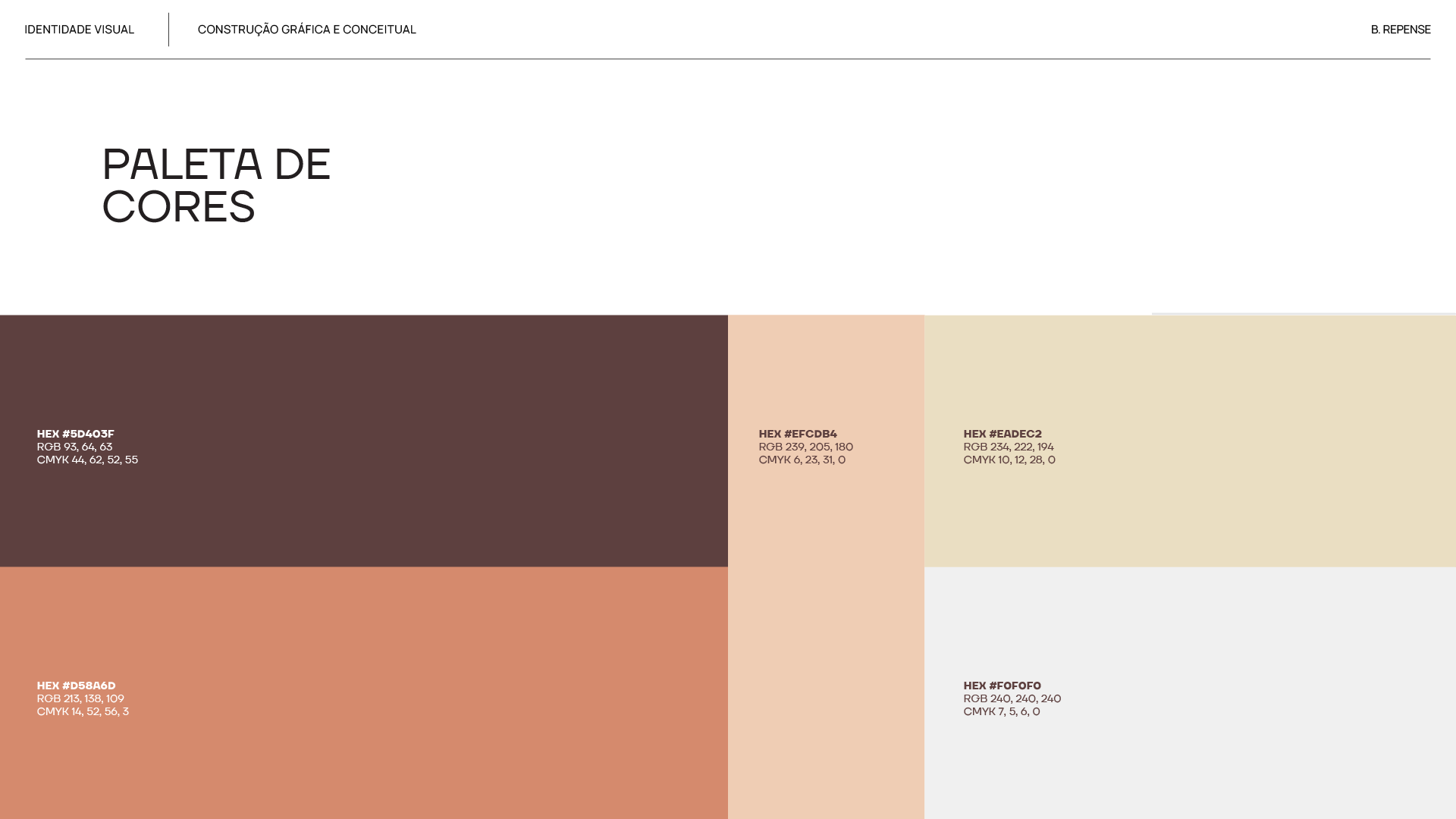Click the HEX #EADEC2 label
The height and width of the screenshot is (819, 1456).
pyautogui.click(x=1003, y=434)
